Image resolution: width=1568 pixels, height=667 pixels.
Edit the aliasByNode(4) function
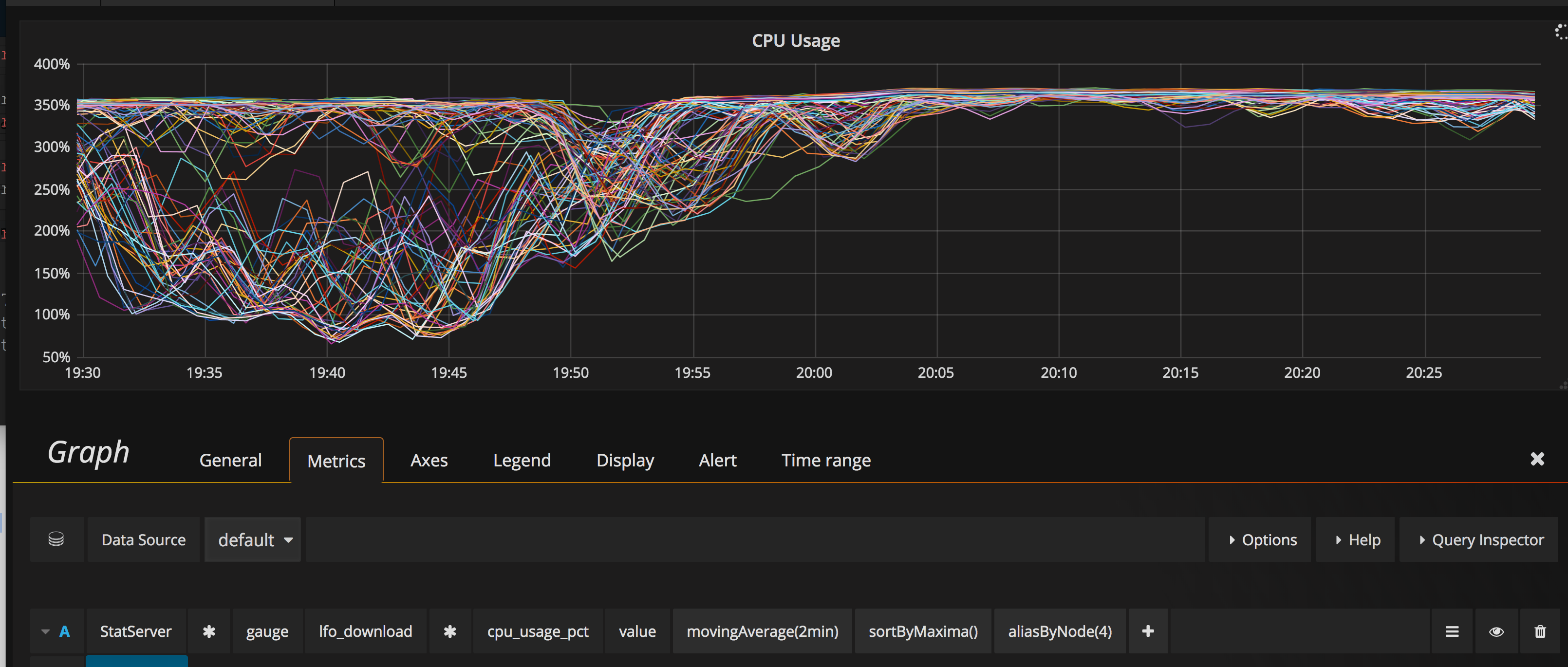(x=1060, y=631)
